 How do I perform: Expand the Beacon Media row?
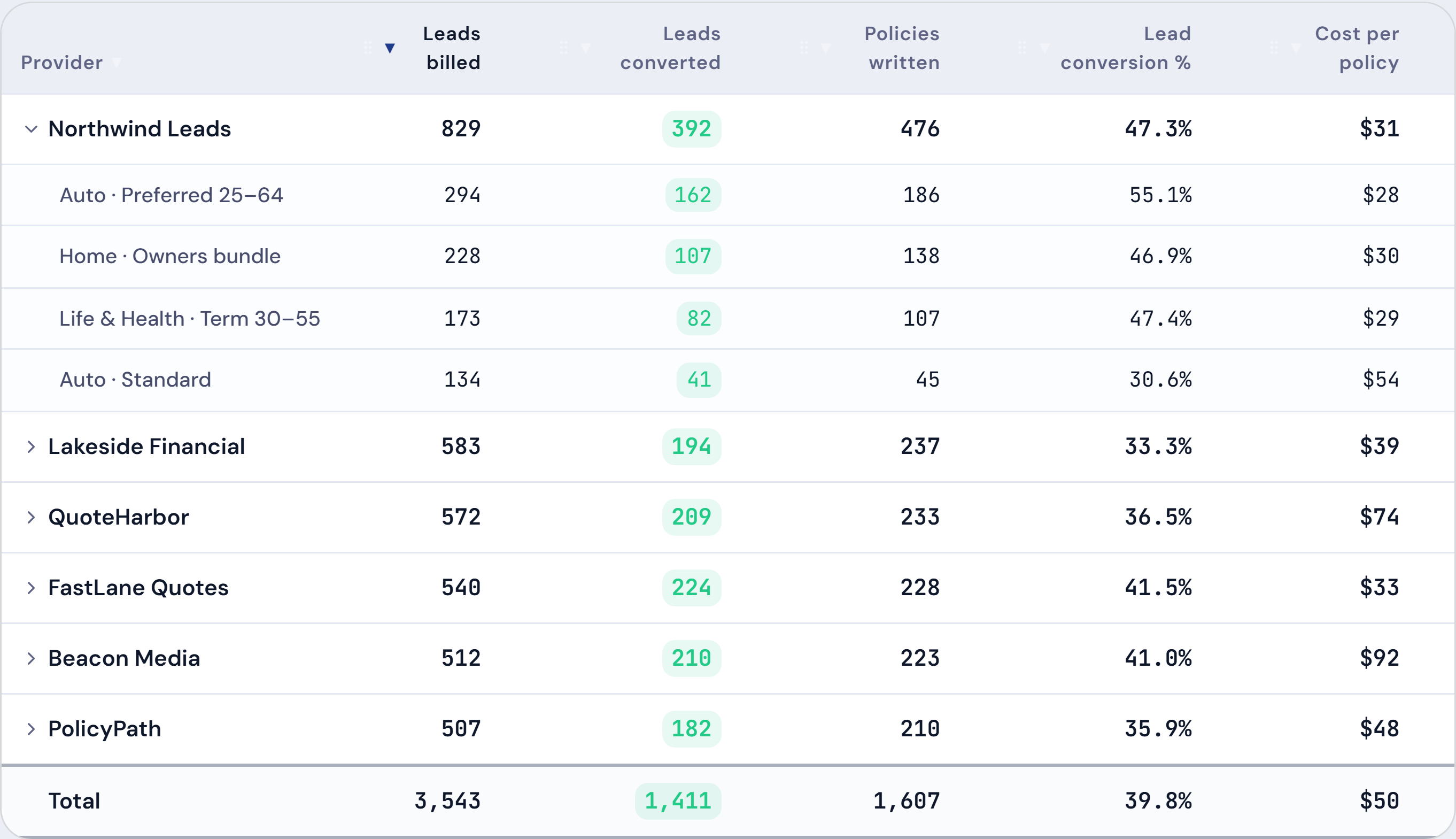31,659
